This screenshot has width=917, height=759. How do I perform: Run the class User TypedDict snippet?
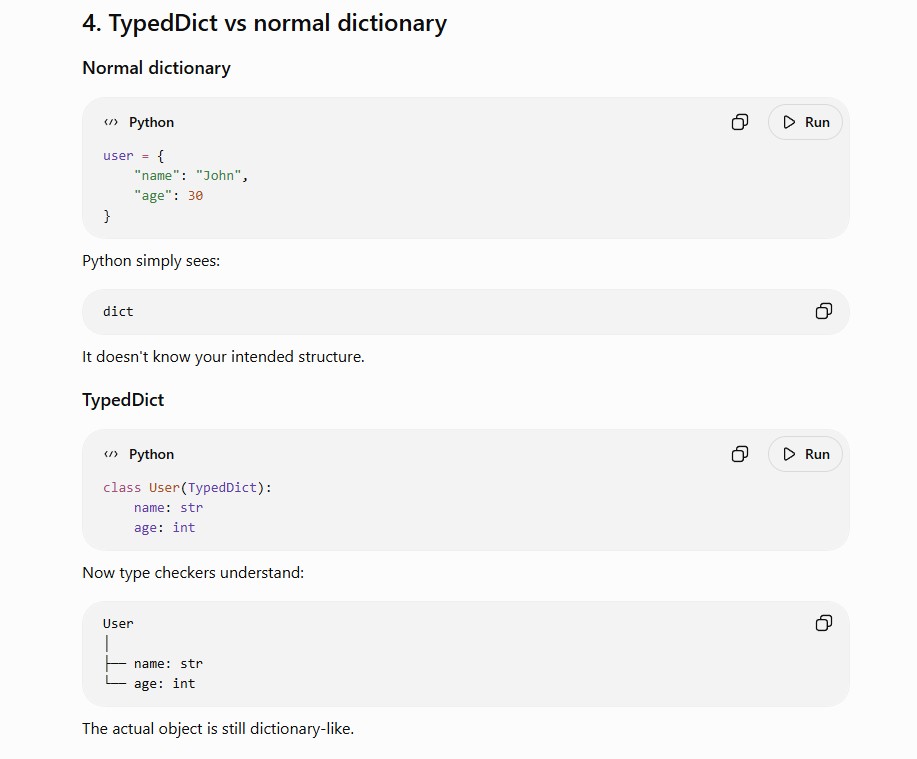[x=805, y=454]
